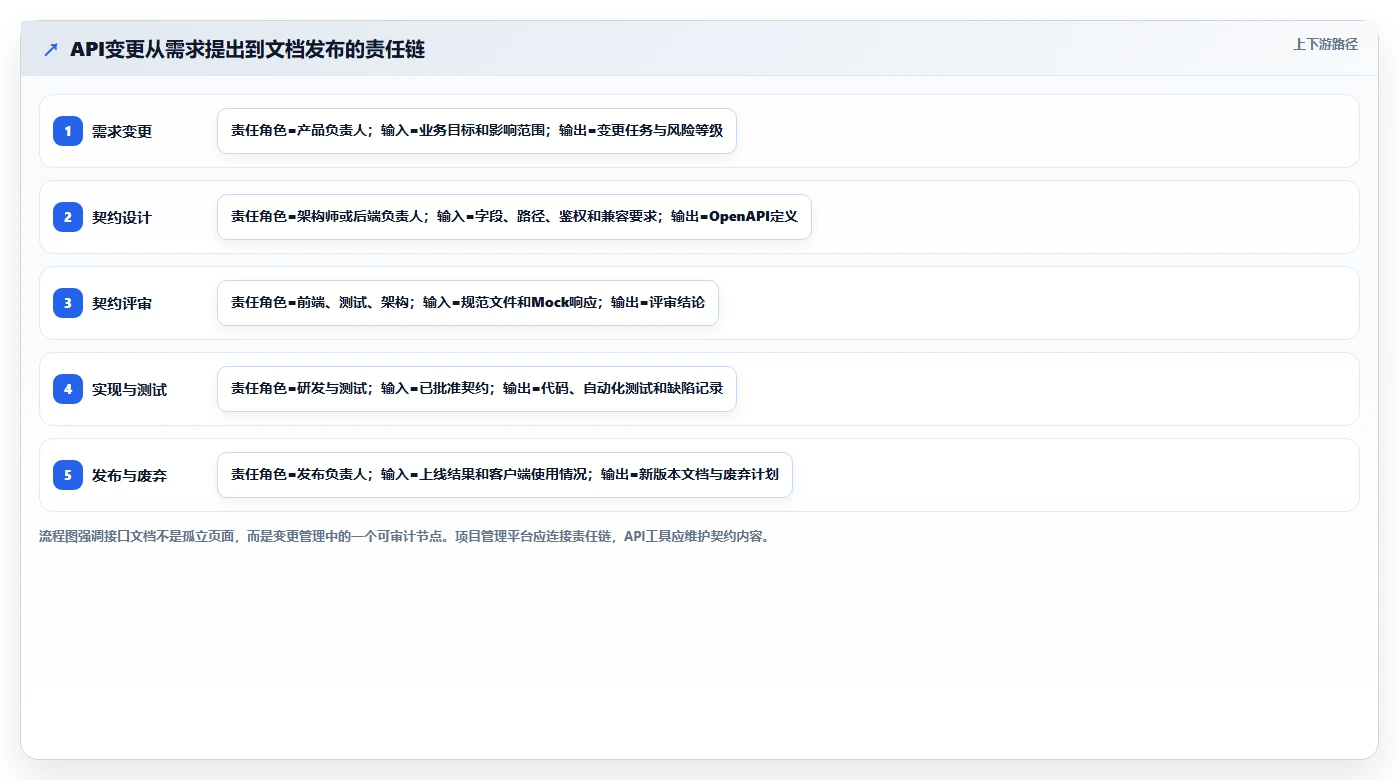Open the 架构师或后端负责人 detail box
This screenshot has width=1399, height=780.
[514, 217]
